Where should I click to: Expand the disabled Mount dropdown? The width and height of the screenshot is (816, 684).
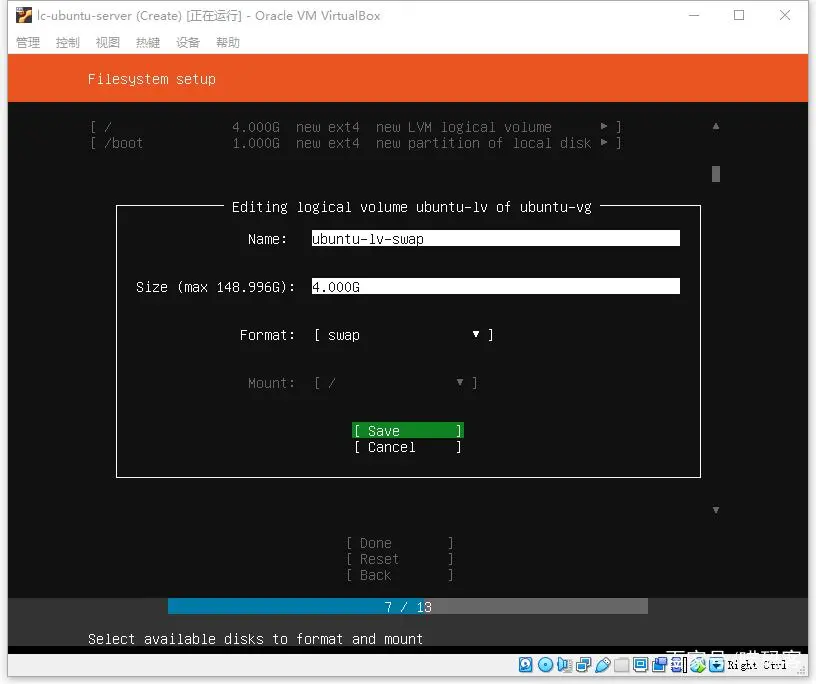pyautogui.click(x=396, y=383)
